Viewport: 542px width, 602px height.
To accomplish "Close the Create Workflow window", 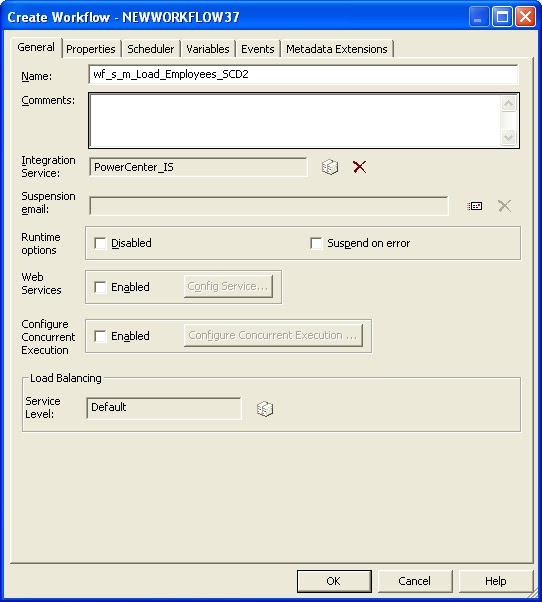I will (x=525, y=17).
